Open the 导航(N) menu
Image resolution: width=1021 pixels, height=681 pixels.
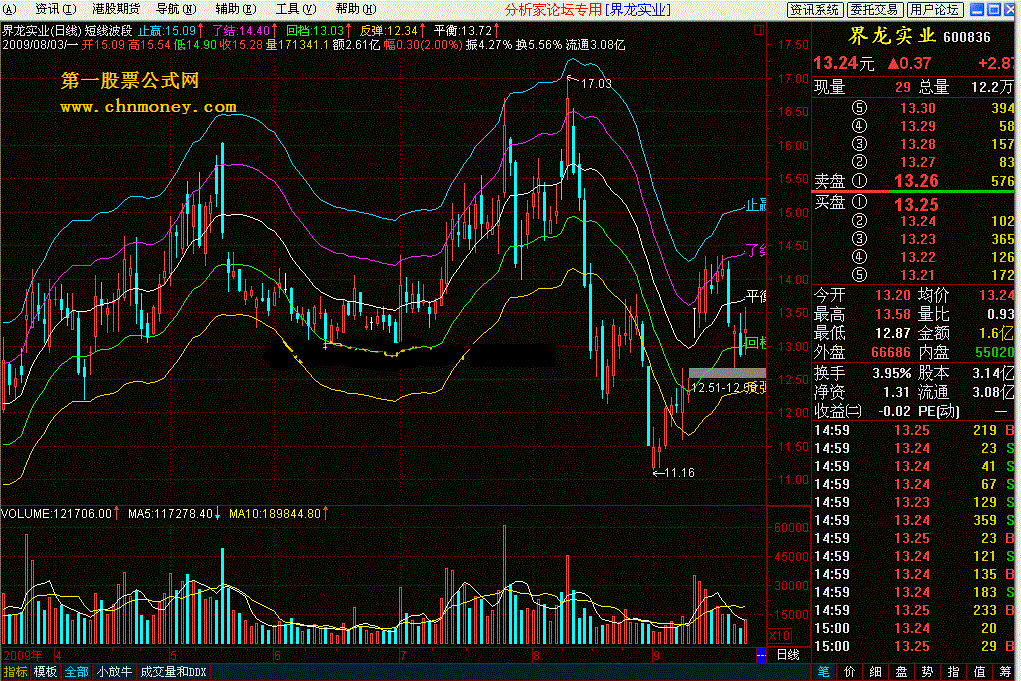coord(176,9)
